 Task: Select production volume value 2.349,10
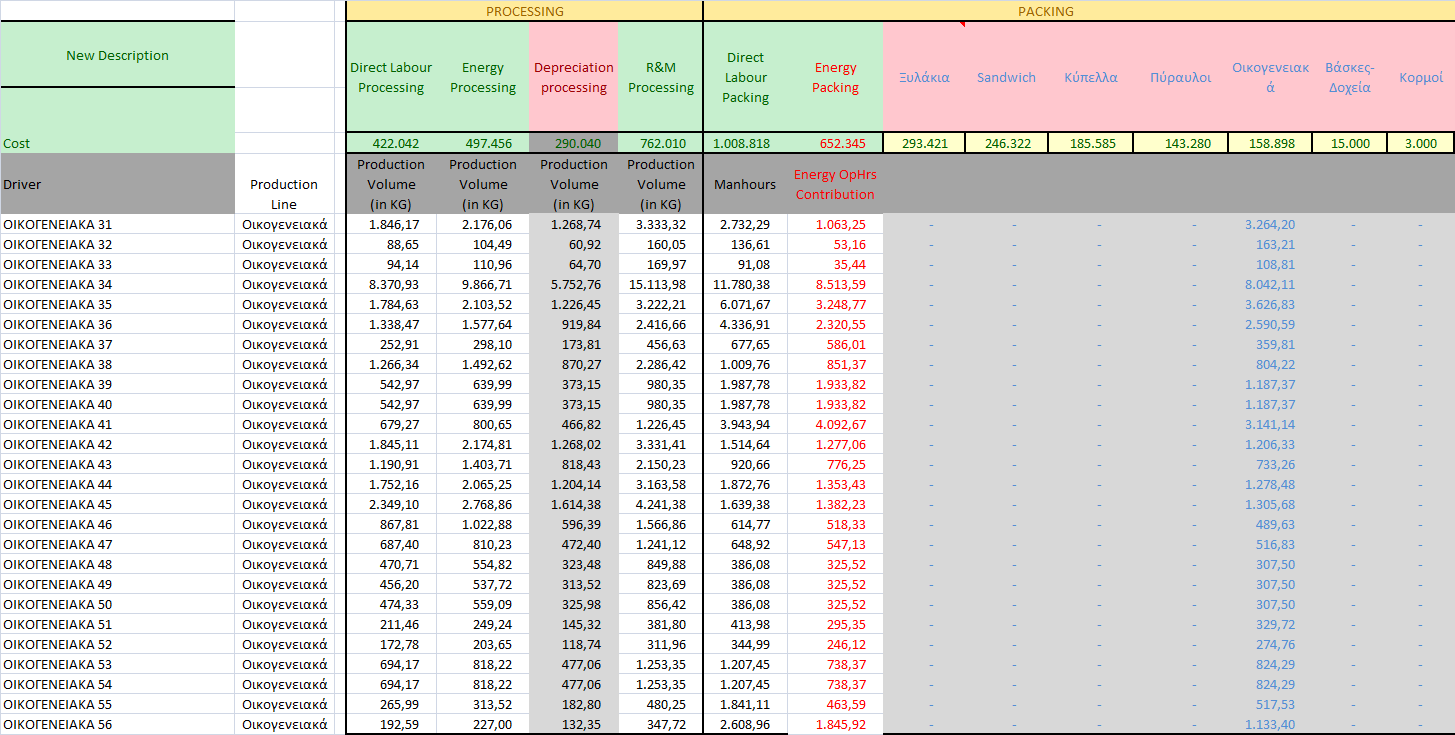391,504
